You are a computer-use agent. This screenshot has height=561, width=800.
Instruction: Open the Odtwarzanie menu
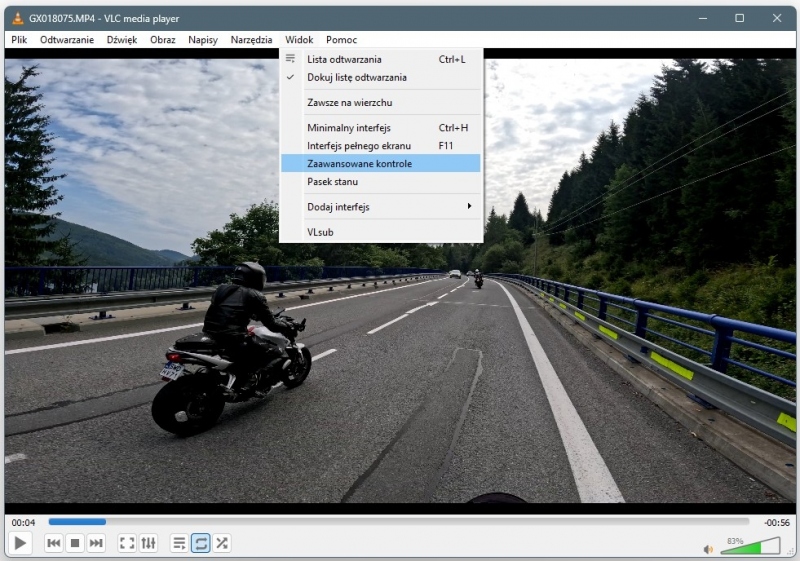pyautogui.click(x=67, y=40)
